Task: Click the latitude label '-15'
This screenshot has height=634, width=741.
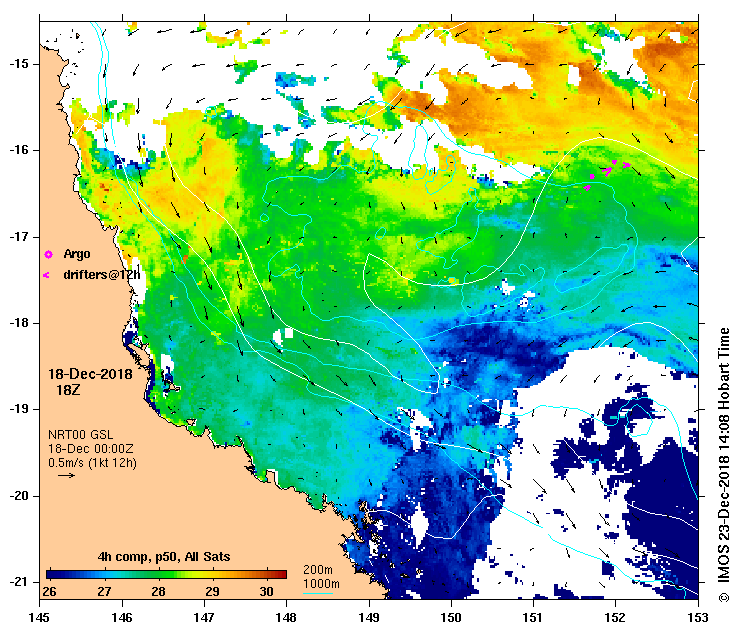Action: tap(18, 64)
